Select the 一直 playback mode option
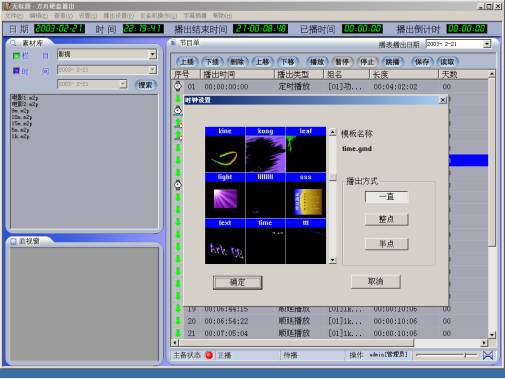The height and width of the screenshot is (379, 505). (x=386, y=197)
